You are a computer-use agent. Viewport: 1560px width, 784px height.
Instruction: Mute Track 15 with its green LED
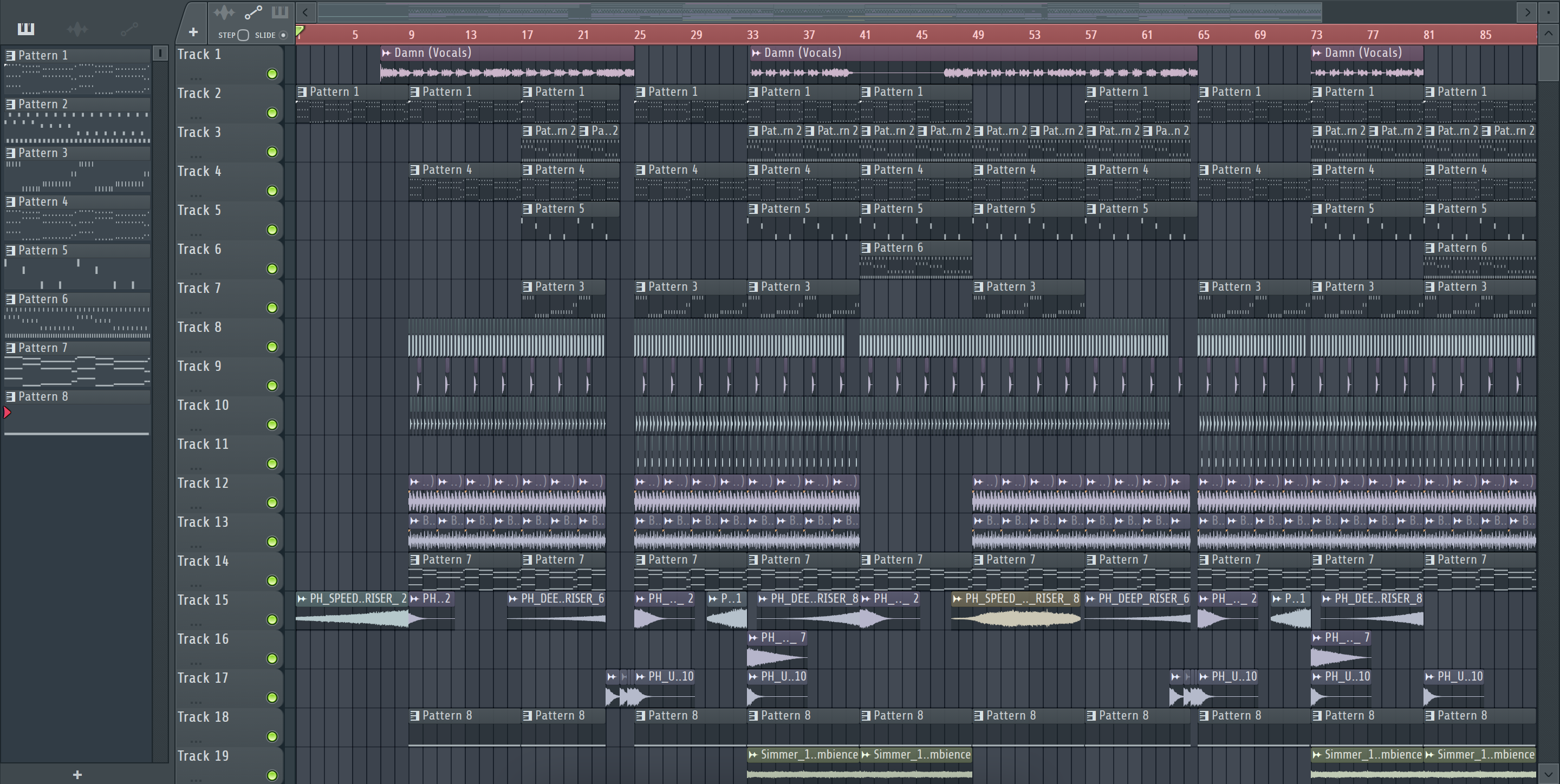pos(272,619)
